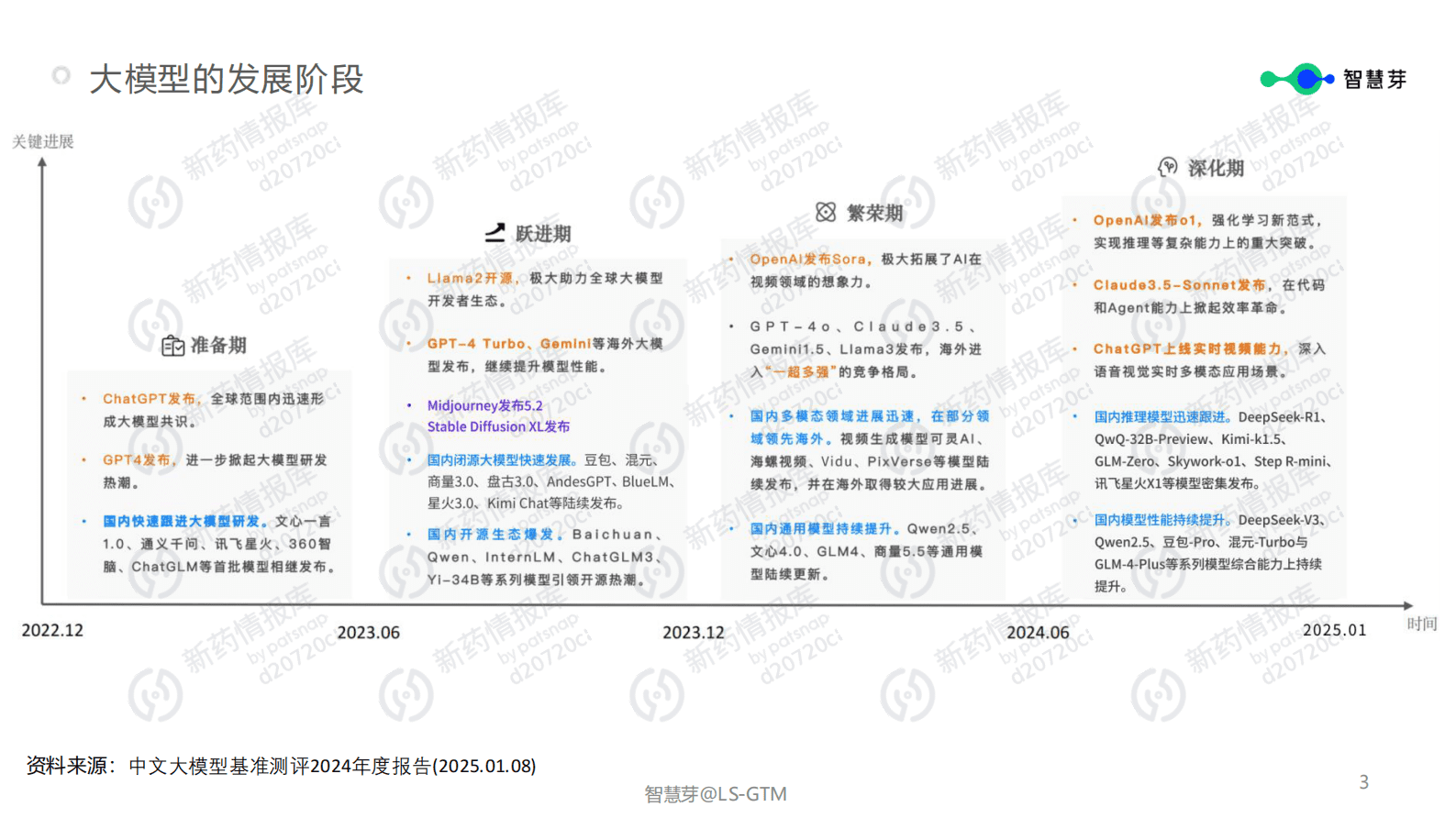Click the 跃进期 rising-stairs icon
The image size is (1456, 818).
tap(495, 233)
